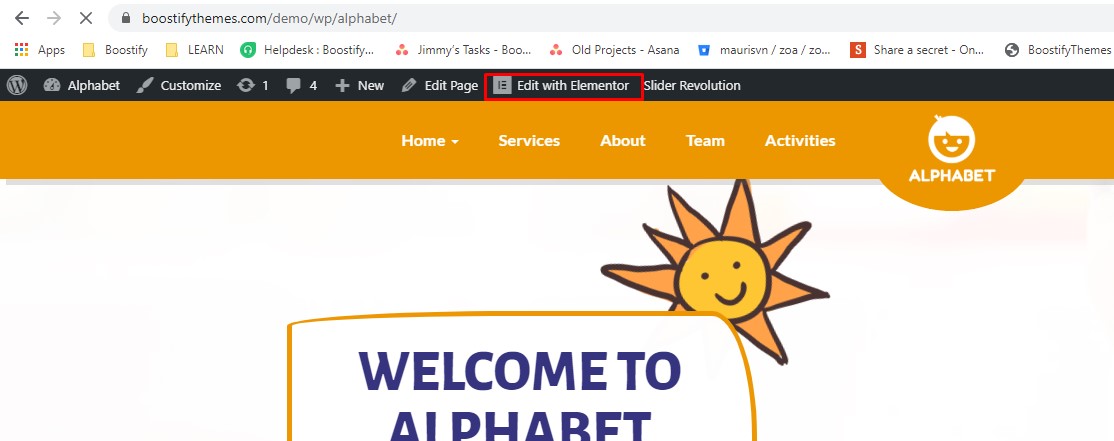Open the Activities nav link

click(800, 141)
